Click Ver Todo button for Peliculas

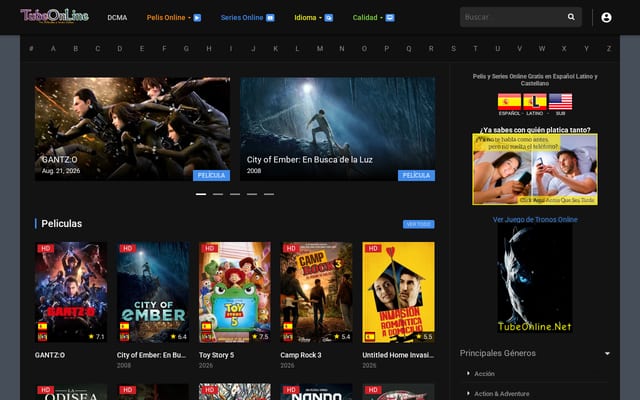point(418,224)
